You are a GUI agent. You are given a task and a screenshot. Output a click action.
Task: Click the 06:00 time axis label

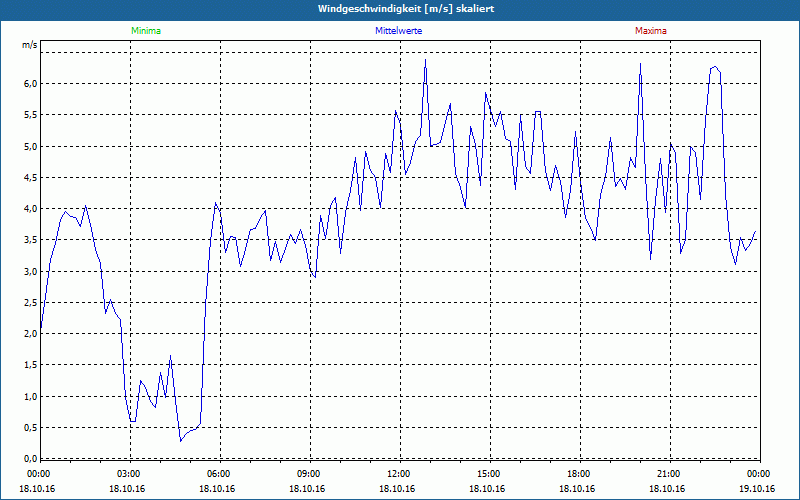coord(218,474)
